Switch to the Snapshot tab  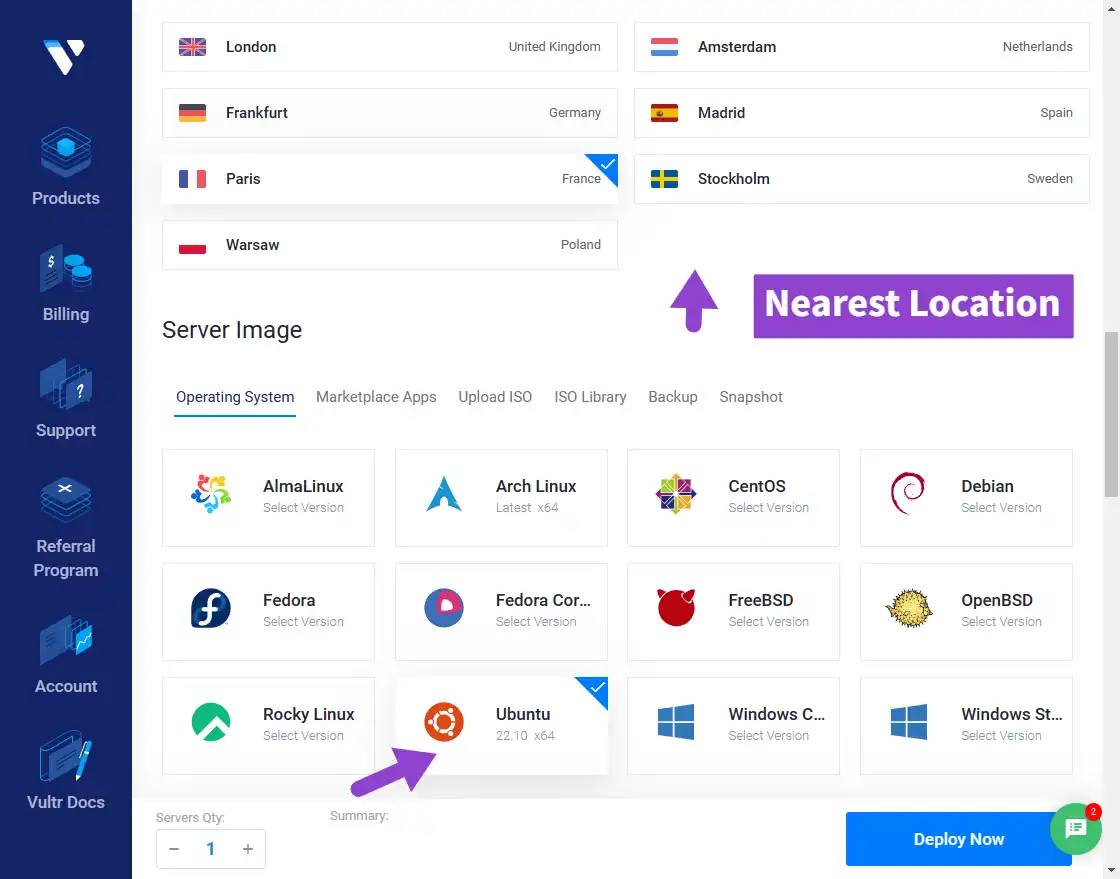[x=751, y=397]
